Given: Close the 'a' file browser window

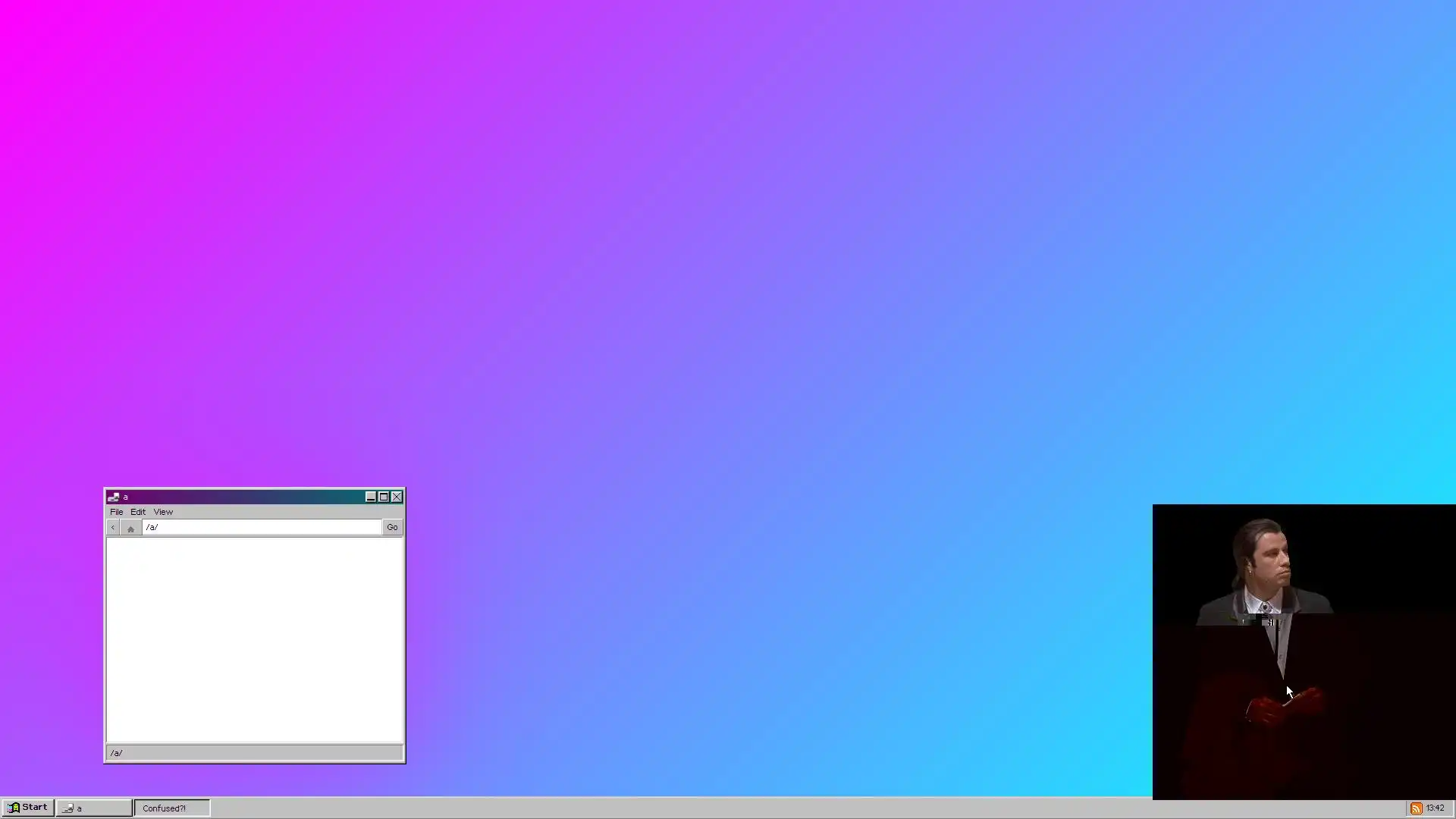Looking at the screenshot, I should click(397, 497).
